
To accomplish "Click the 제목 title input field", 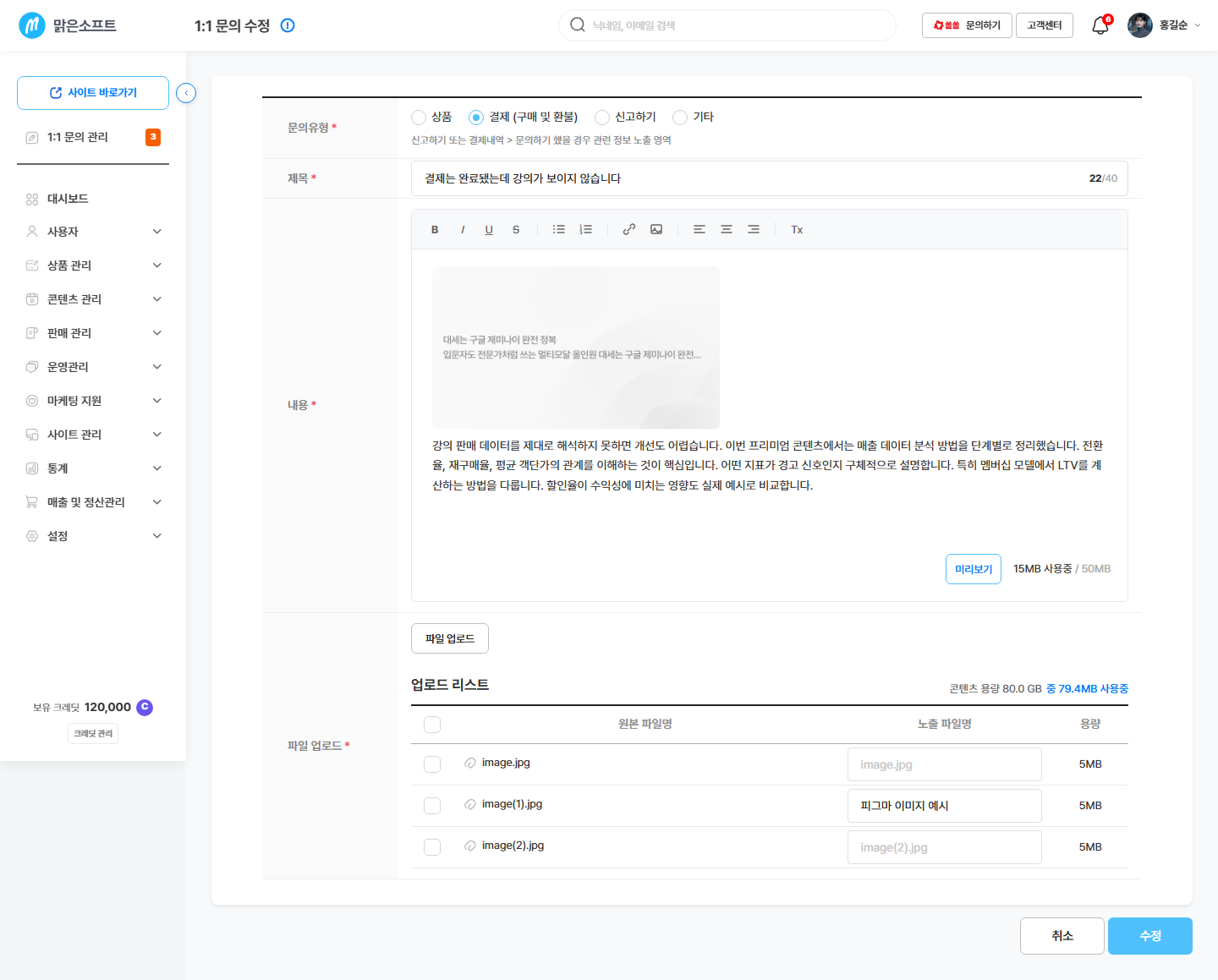I will [x=770, y=178].
